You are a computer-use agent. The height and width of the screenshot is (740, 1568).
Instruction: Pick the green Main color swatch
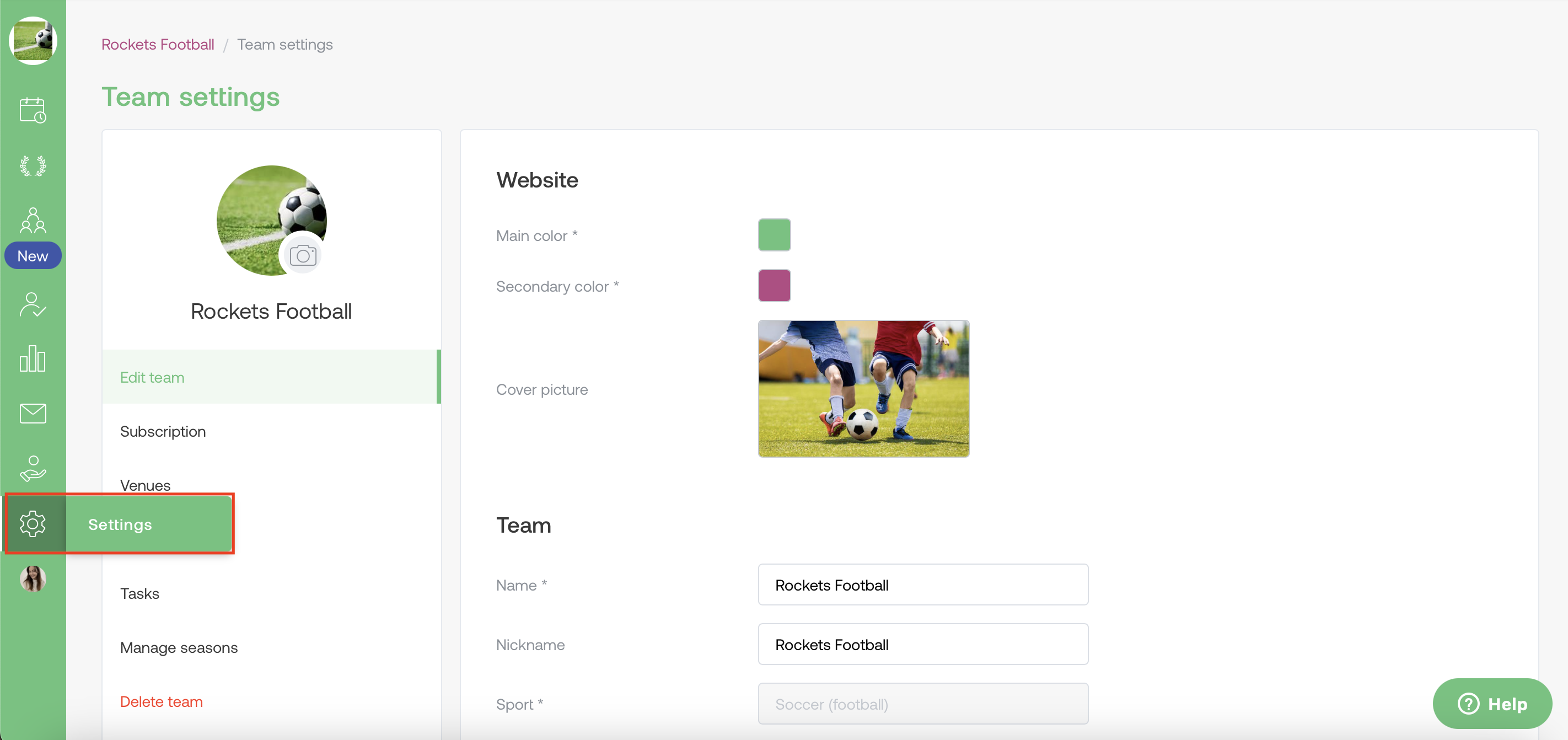tap(774, 235)
